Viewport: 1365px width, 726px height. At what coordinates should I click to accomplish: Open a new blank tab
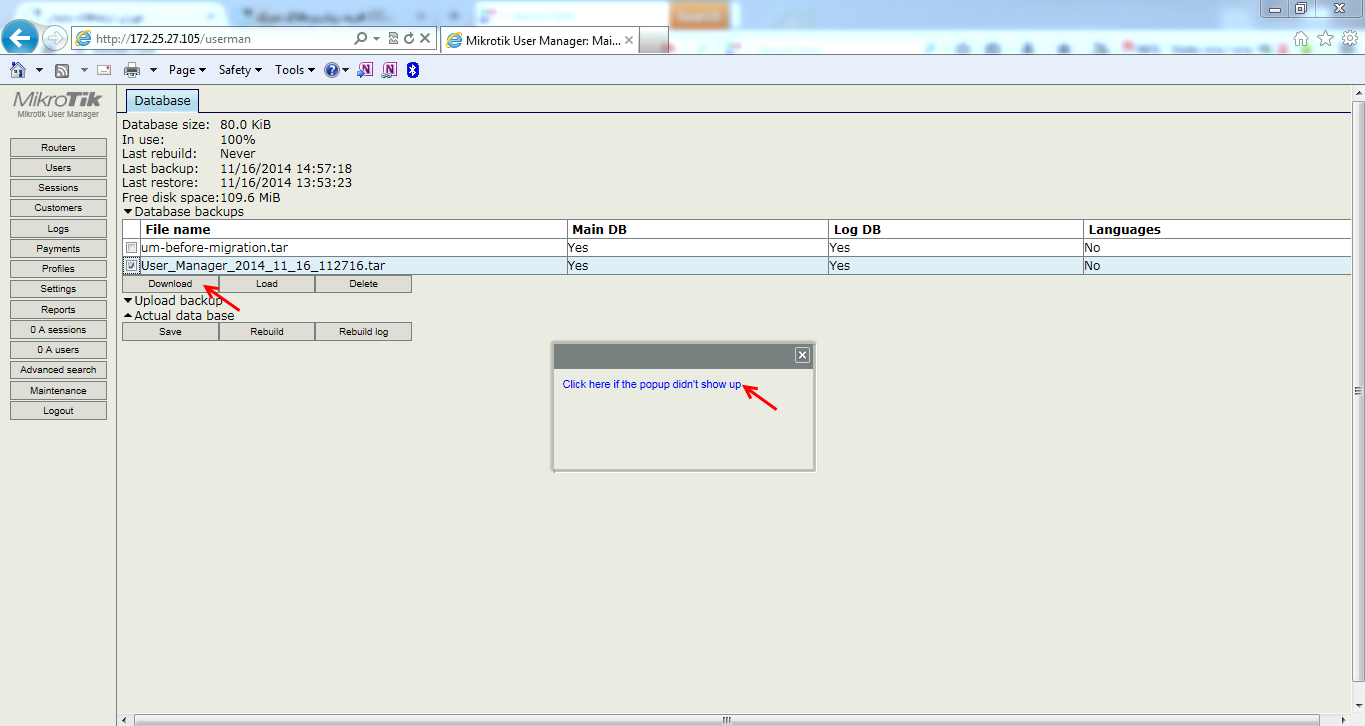point(653,41)
